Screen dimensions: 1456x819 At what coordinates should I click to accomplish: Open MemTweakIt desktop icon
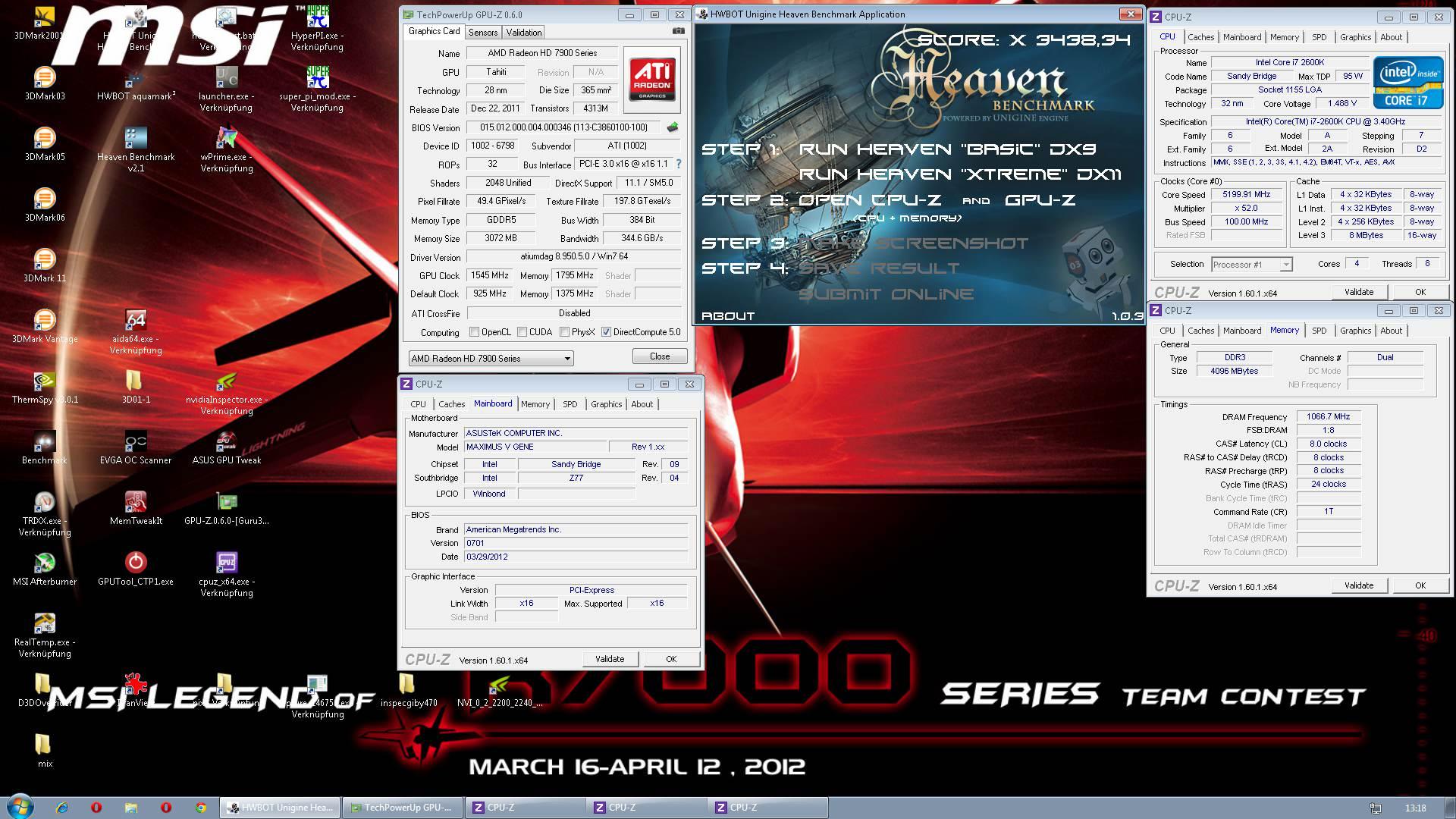coord(136,507)
